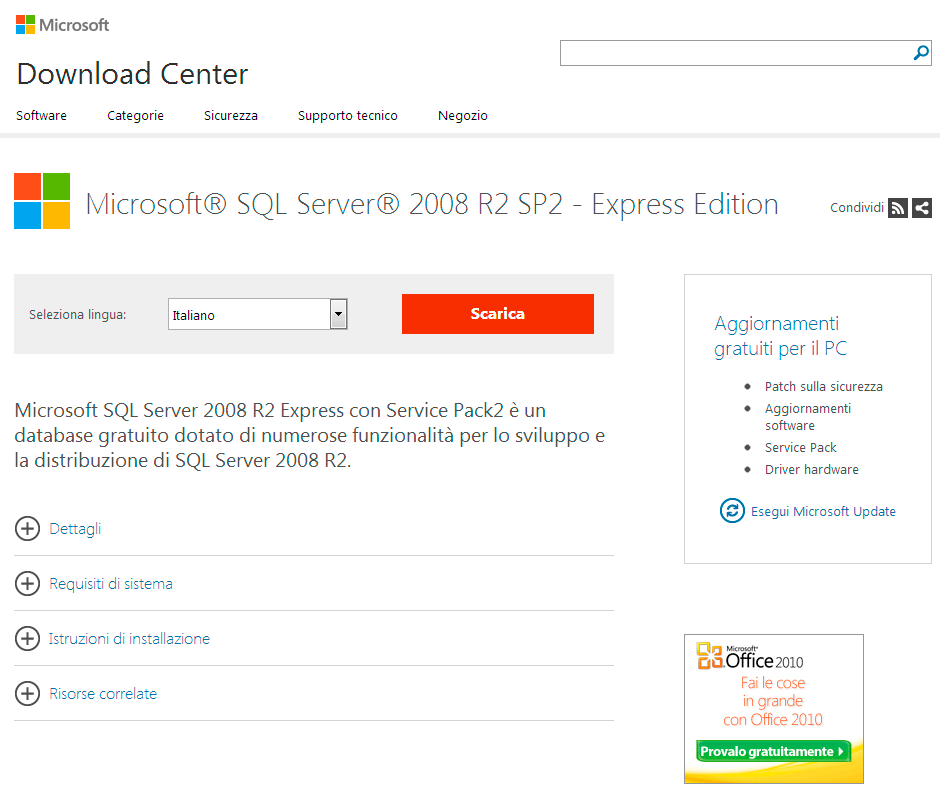The width and height of the screenshot is (940, 804).
Task: Expand Requisiti di sistema plus icon
Action: coord(27,583)
